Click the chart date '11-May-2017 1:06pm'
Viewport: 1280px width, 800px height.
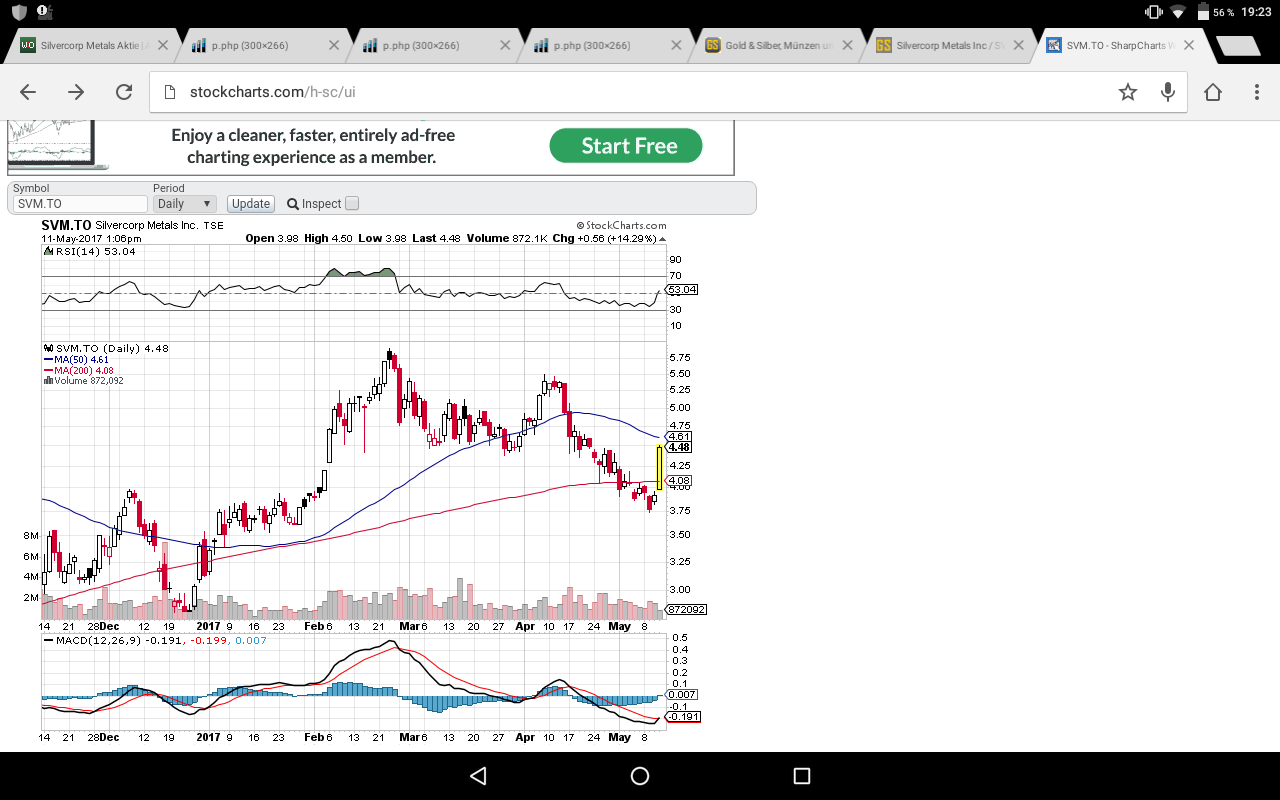click(x=92, y=239)
